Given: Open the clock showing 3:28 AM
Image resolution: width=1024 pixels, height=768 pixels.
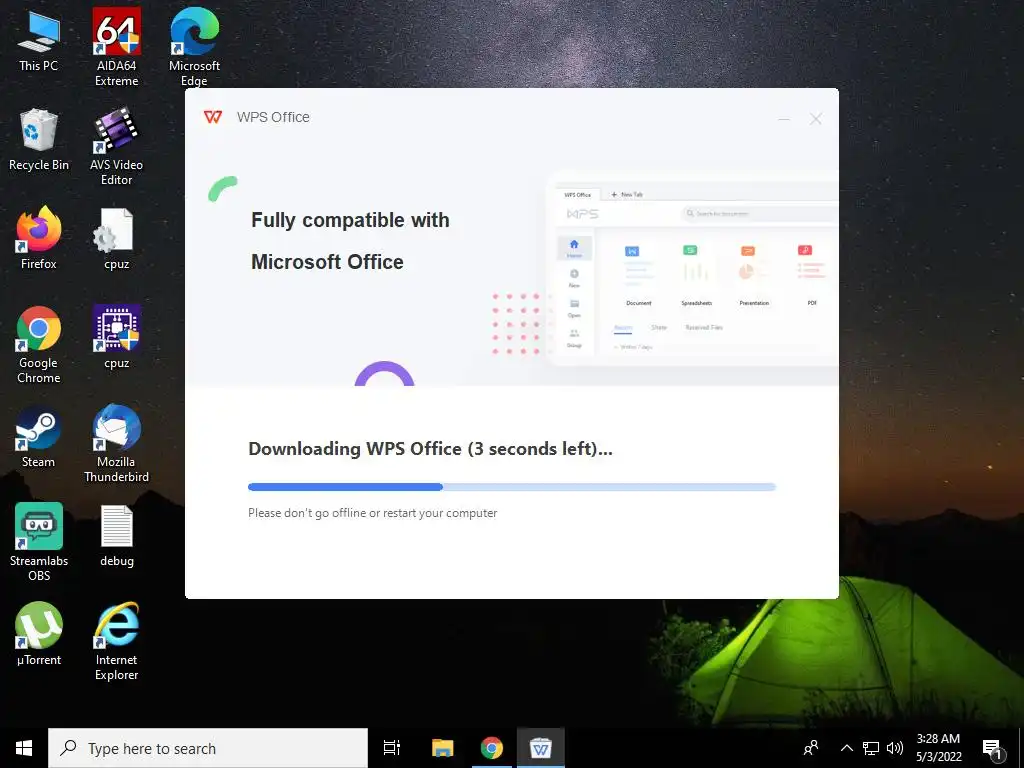Looking at the screenshot, I should (x=938, y=748).
